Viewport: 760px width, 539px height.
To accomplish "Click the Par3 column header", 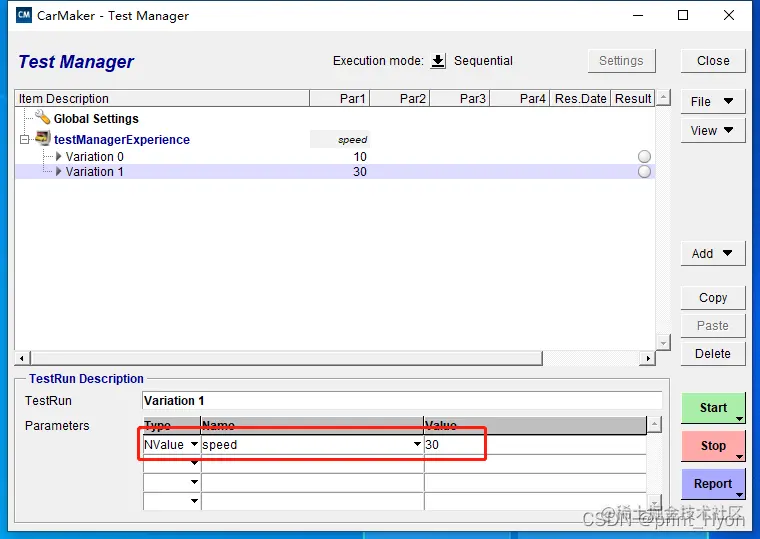I will pos(460,98).
